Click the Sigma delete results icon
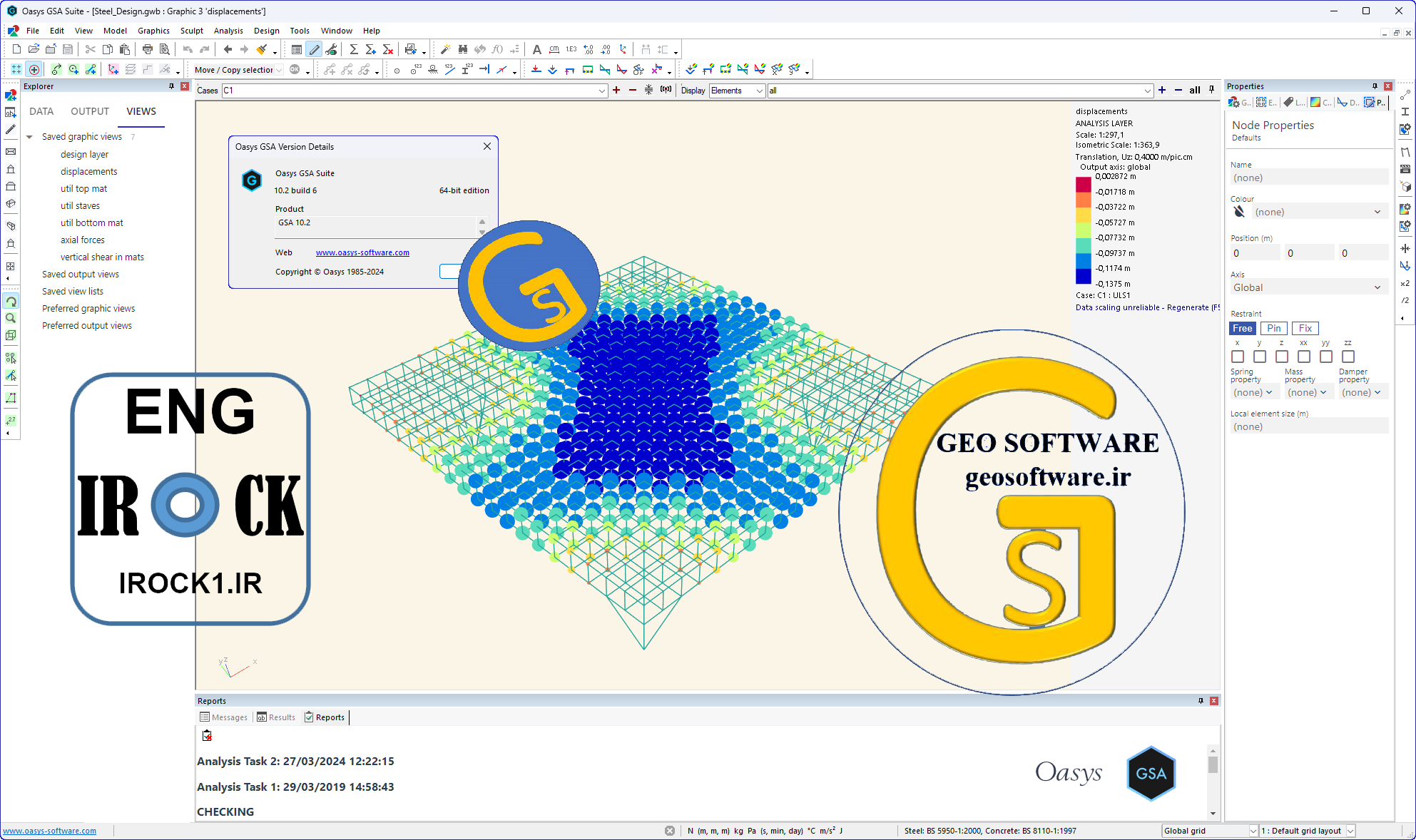Screen dimensions: 1416x840 387,49
